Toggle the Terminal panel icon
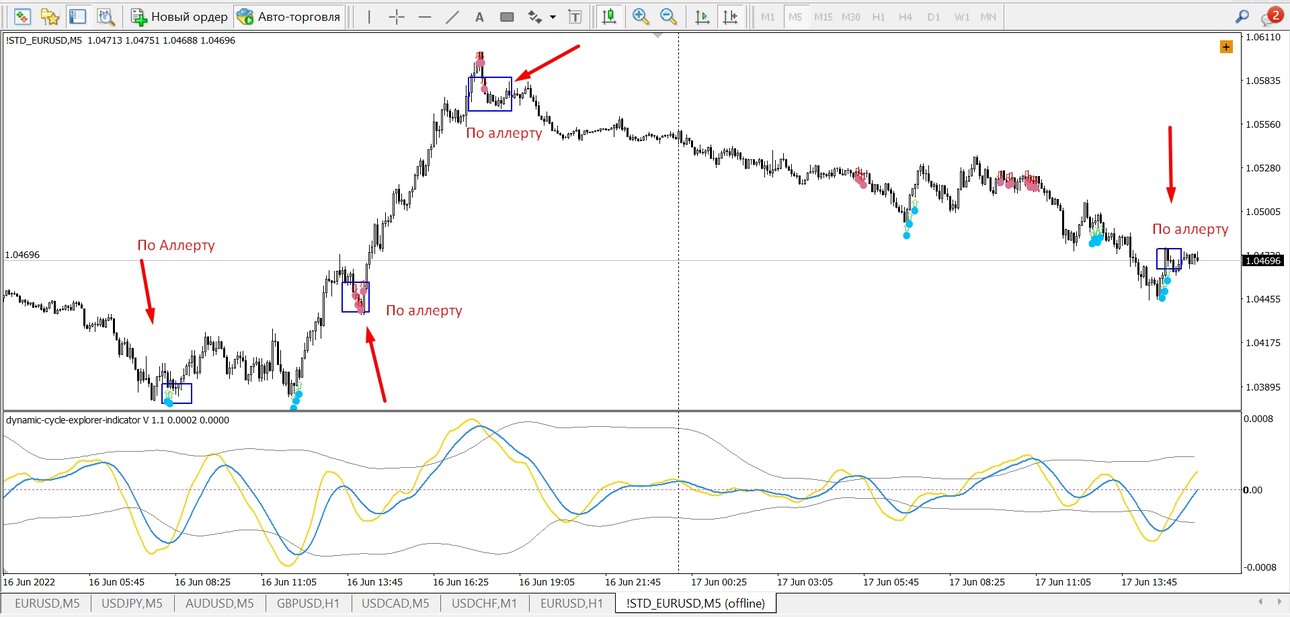Image resolution: width=1290 pixels, height=617 pixels. (x=78, y=17)
